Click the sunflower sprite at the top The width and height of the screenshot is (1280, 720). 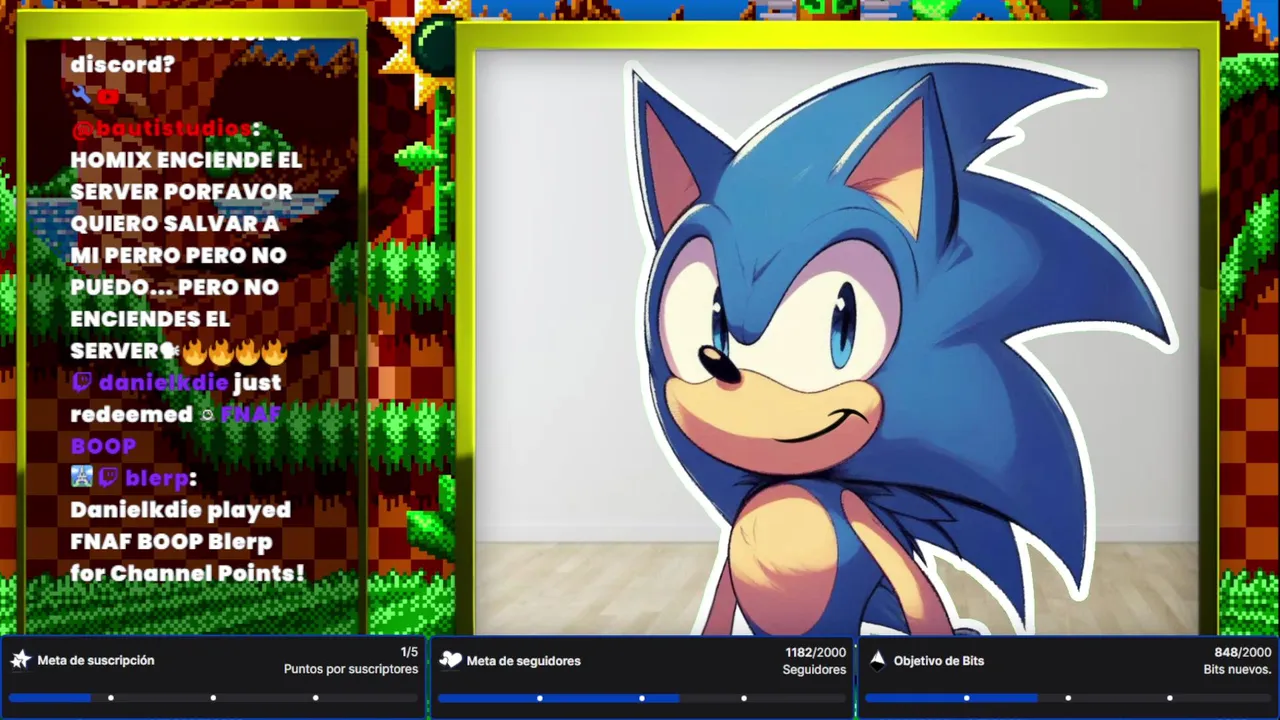click(424, 50)
